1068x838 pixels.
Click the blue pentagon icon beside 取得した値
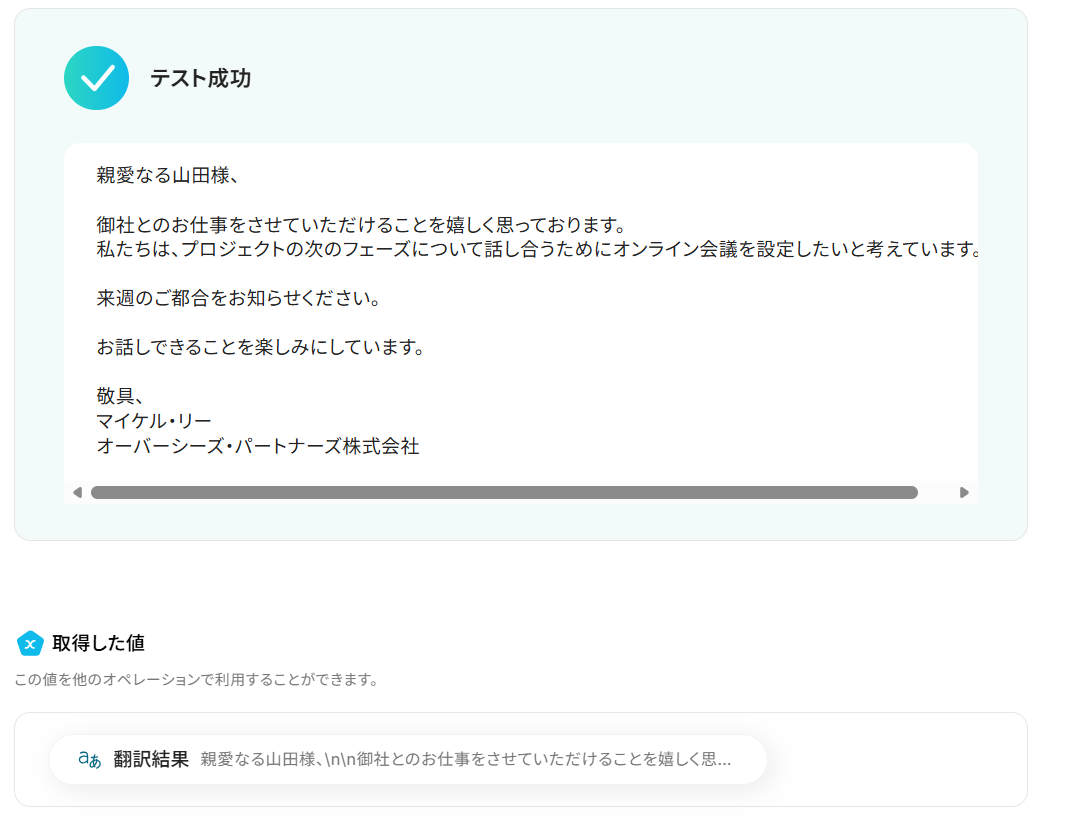30,643
